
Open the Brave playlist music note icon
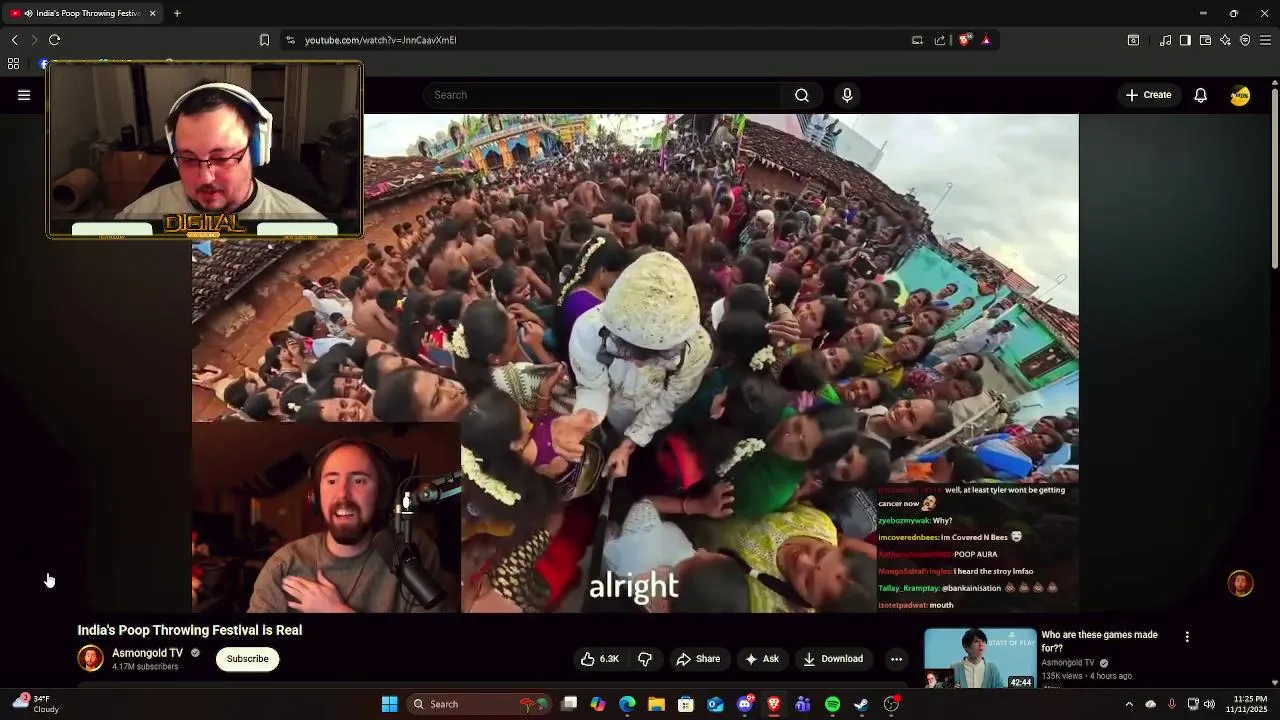tap(1165, 40)
